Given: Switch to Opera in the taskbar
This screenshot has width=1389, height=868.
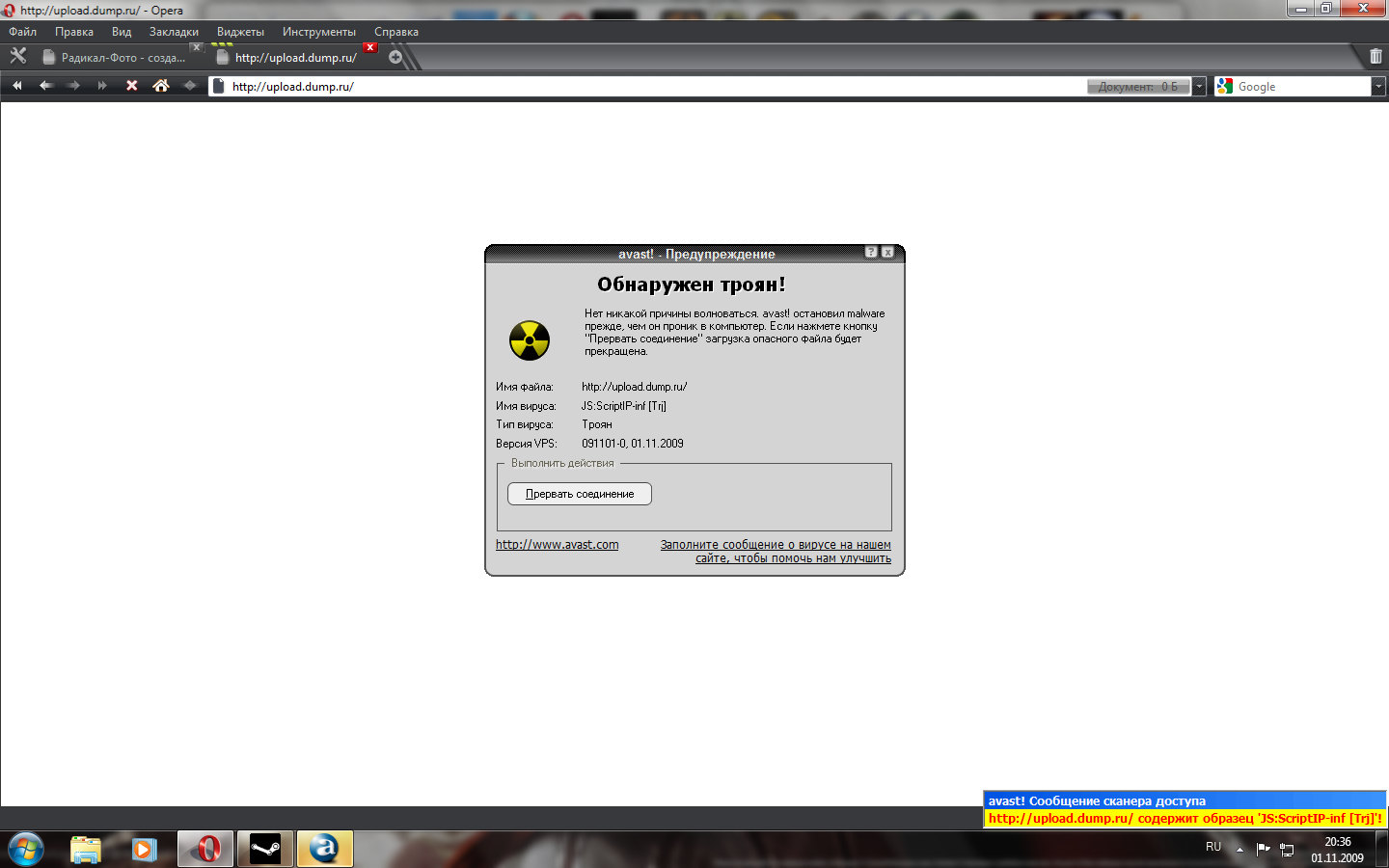Looking at the screenshot, I should tap(205, 850).
